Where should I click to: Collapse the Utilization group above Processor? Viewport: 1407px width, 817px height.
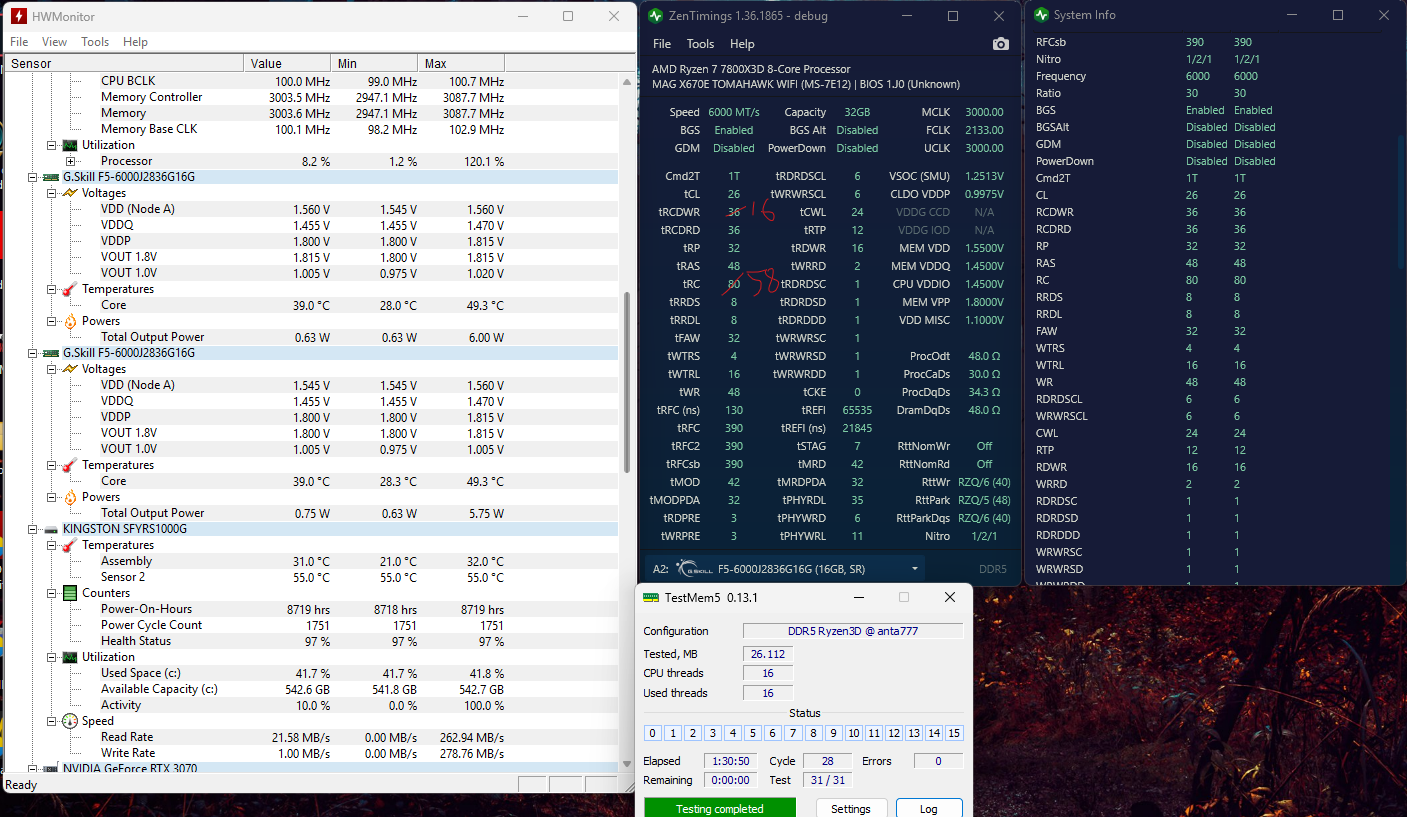coord(52,145)
